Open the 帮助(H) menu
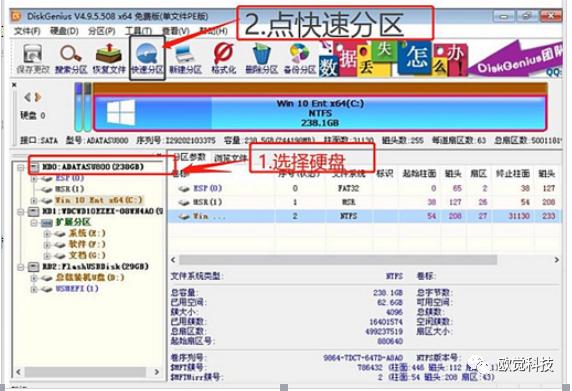Image resolution: width=572 pixels, height=391 pixels. pos(213,31)
